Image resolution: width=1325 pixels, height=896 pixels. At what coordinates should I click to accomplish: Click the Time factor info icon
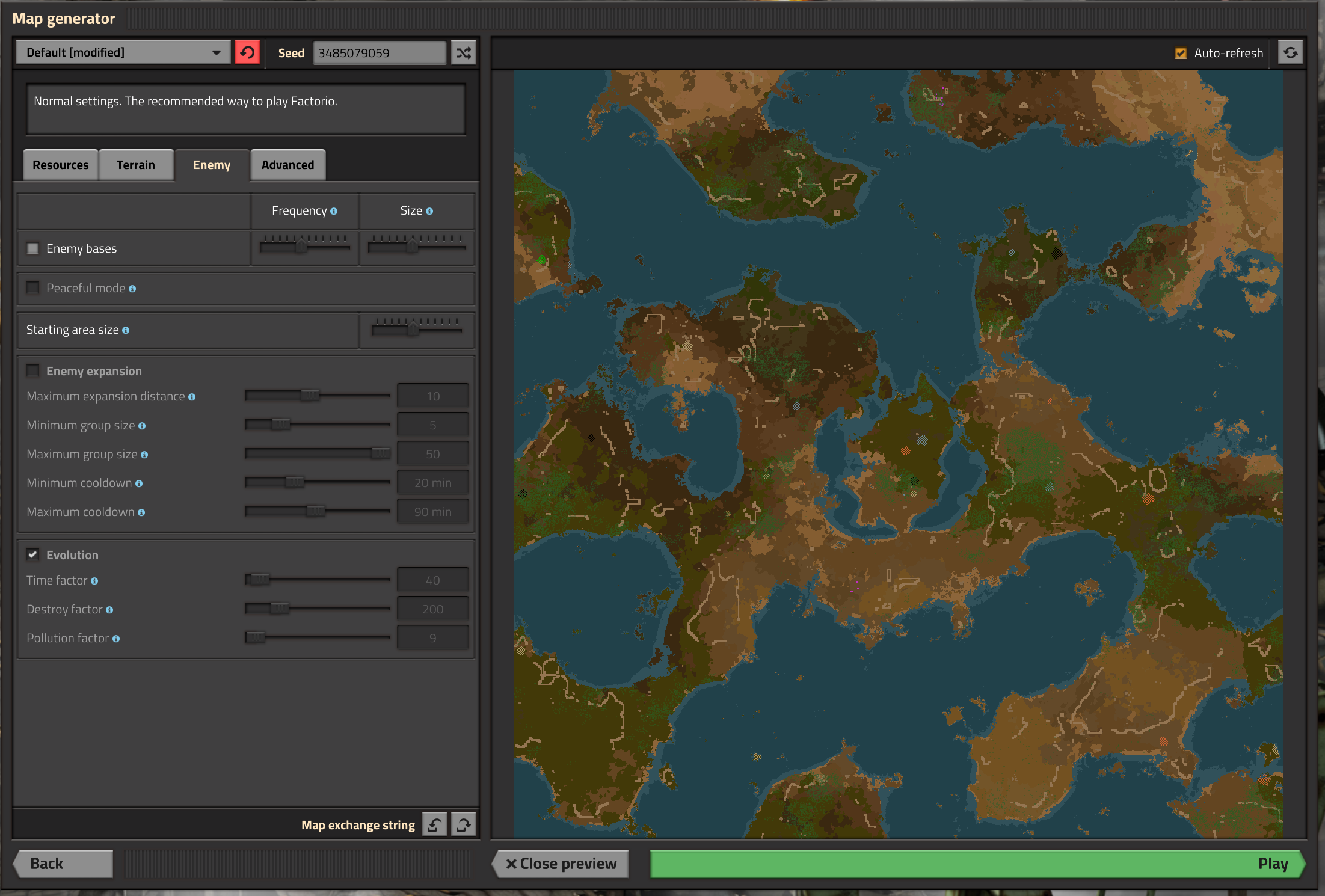(x=94, y=581)
